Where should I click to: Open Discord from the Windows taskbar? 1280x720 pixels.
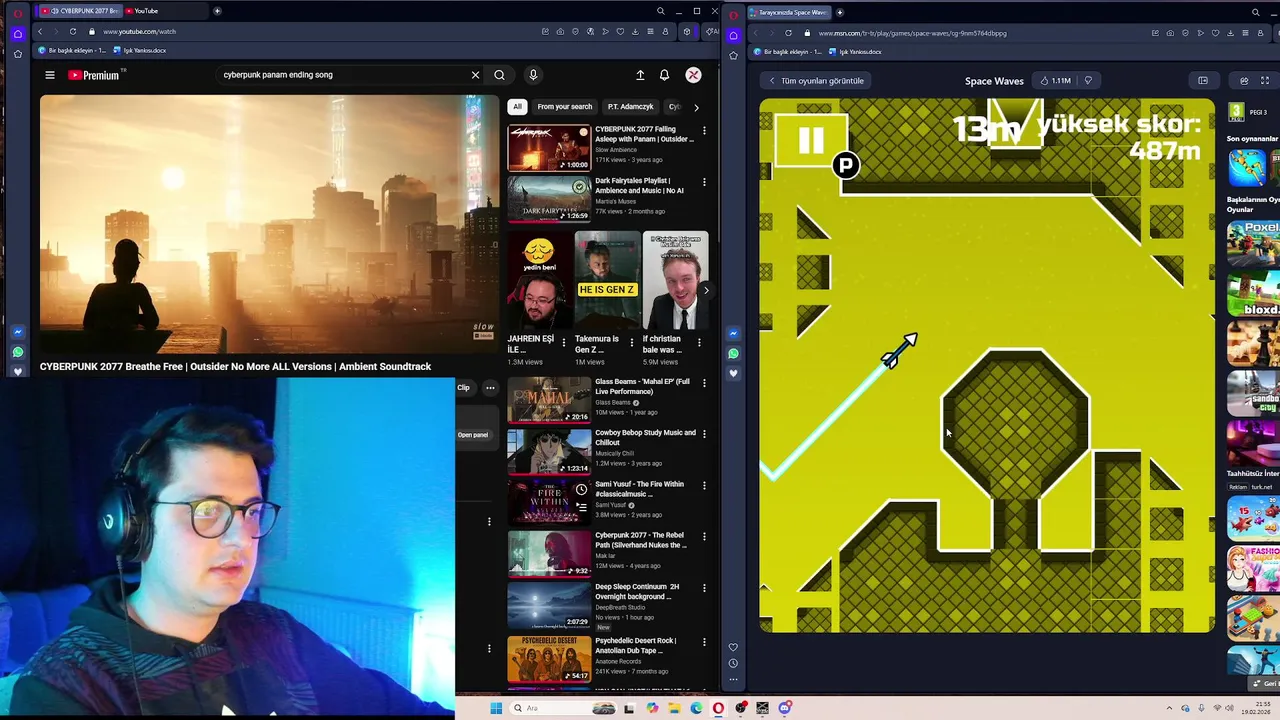(x=786, y=708)
